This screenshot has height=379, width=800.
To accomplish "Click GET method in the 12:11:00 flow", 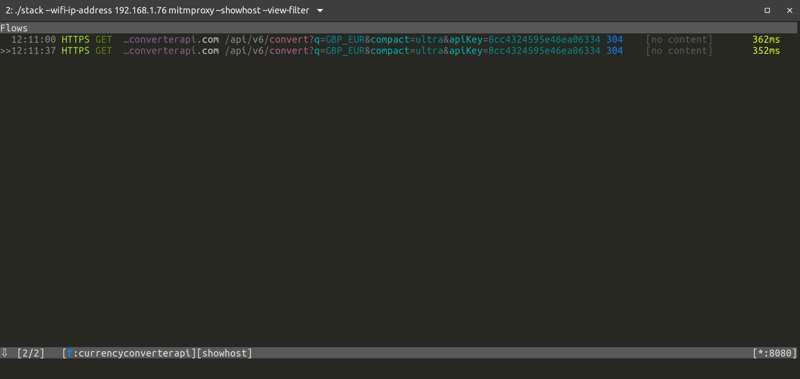I will click(x=104, y=39).
